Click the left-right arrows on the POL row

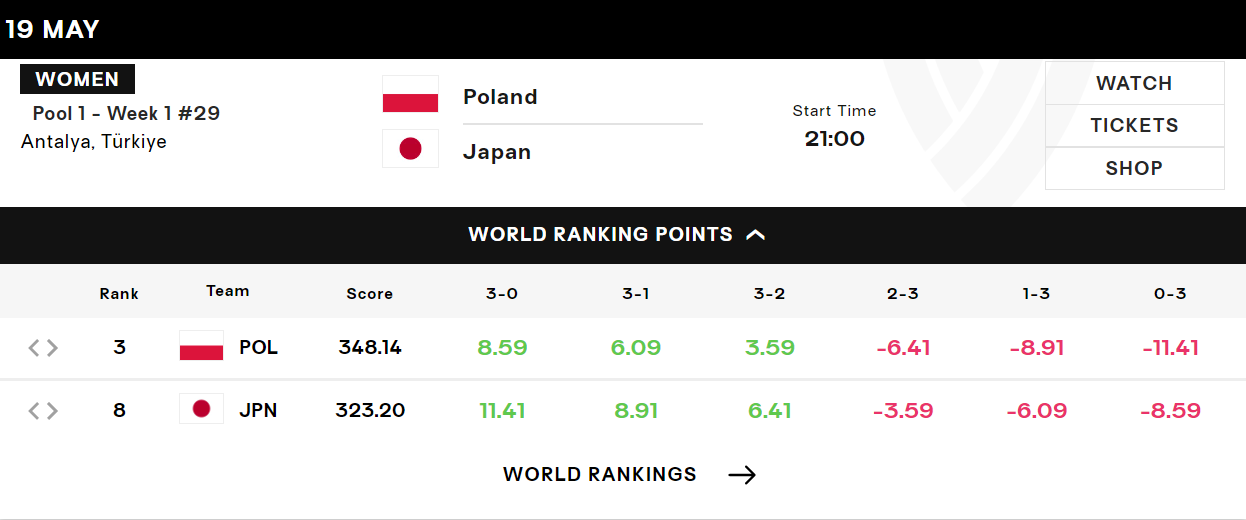43,348
